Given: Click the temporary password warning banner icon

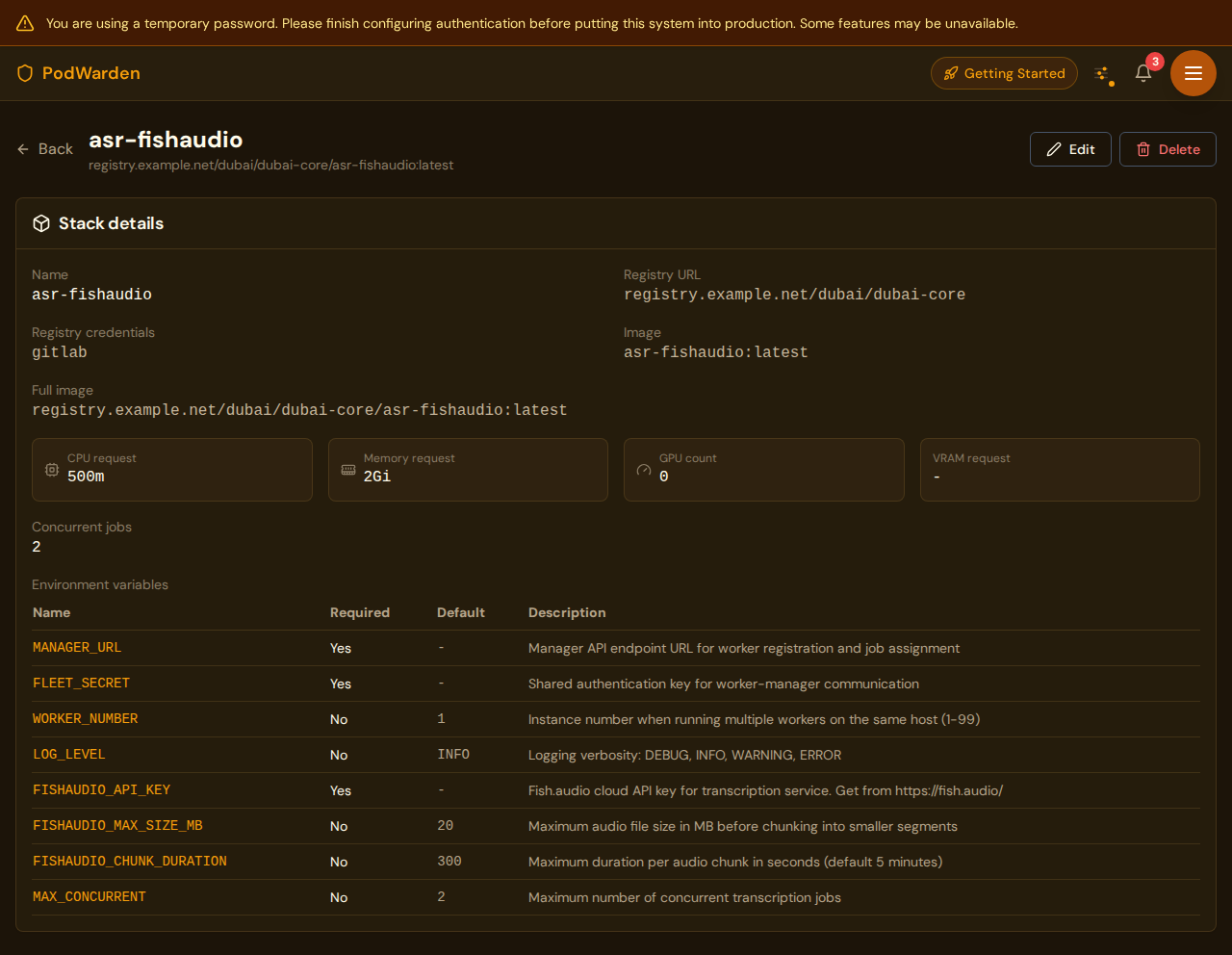Looking at the screenshot, I should (24, 22).
